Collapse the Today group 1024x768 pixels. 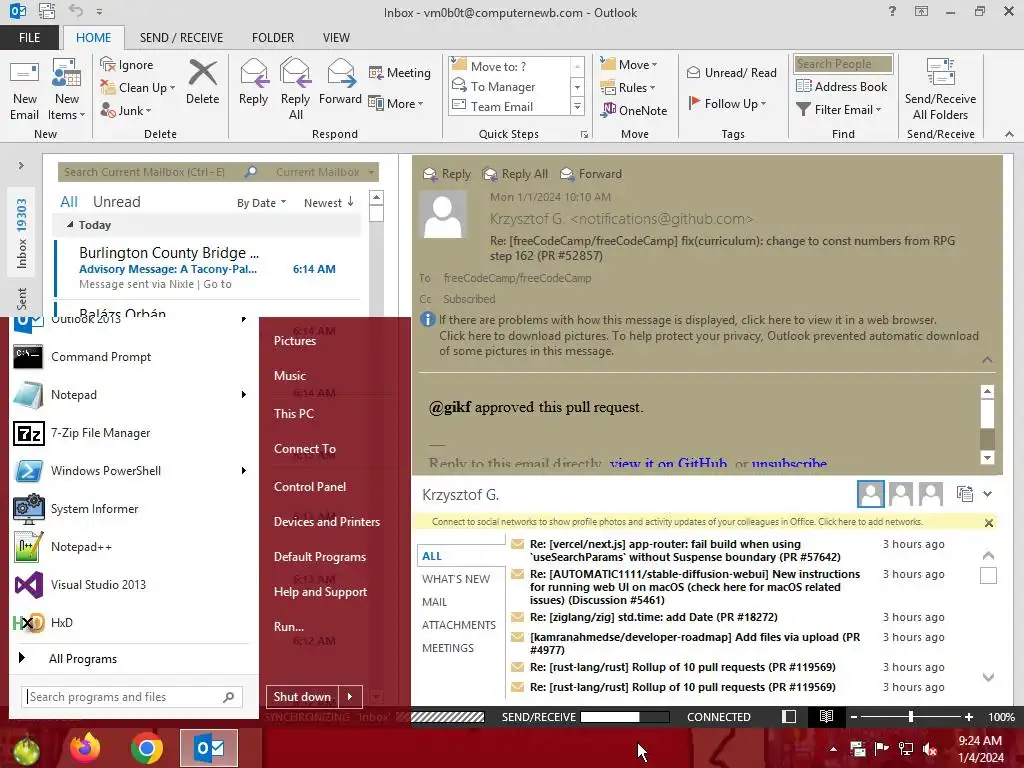[70, 225]
